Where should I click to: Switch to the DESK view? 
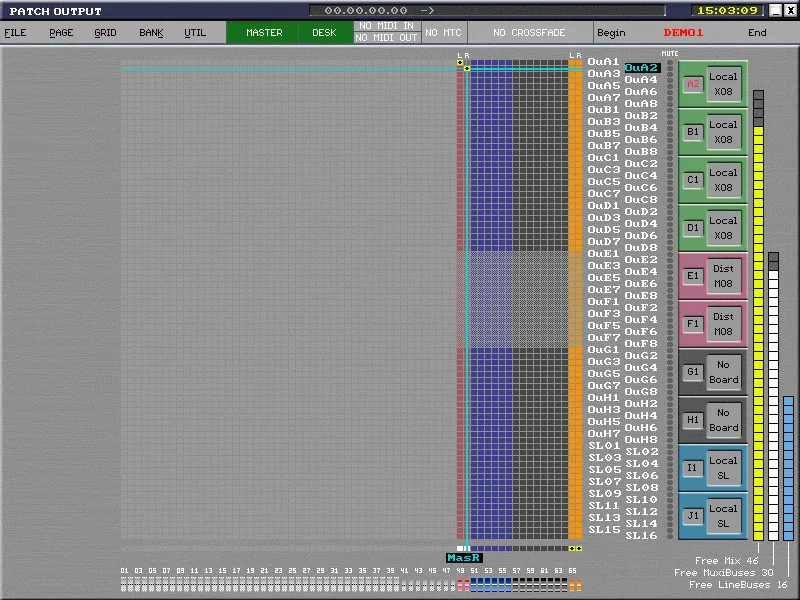[x=324, y=33]
